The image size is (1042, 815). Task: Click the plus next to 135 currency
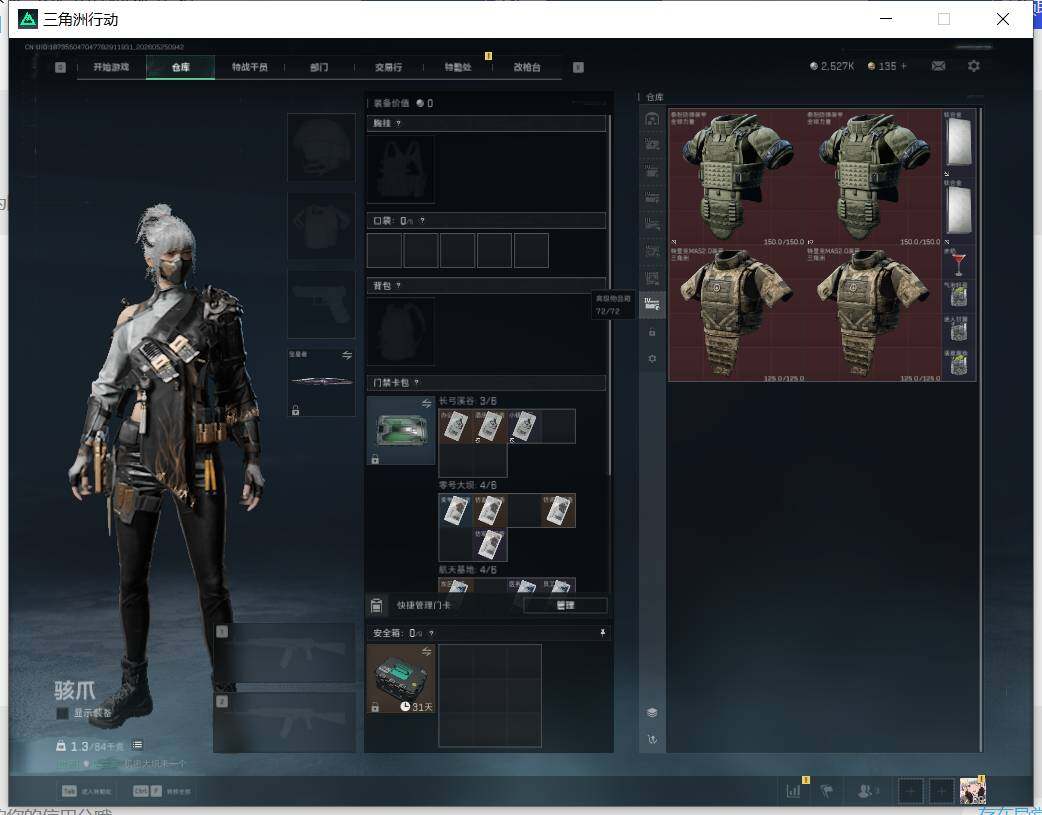coord(903,66)
